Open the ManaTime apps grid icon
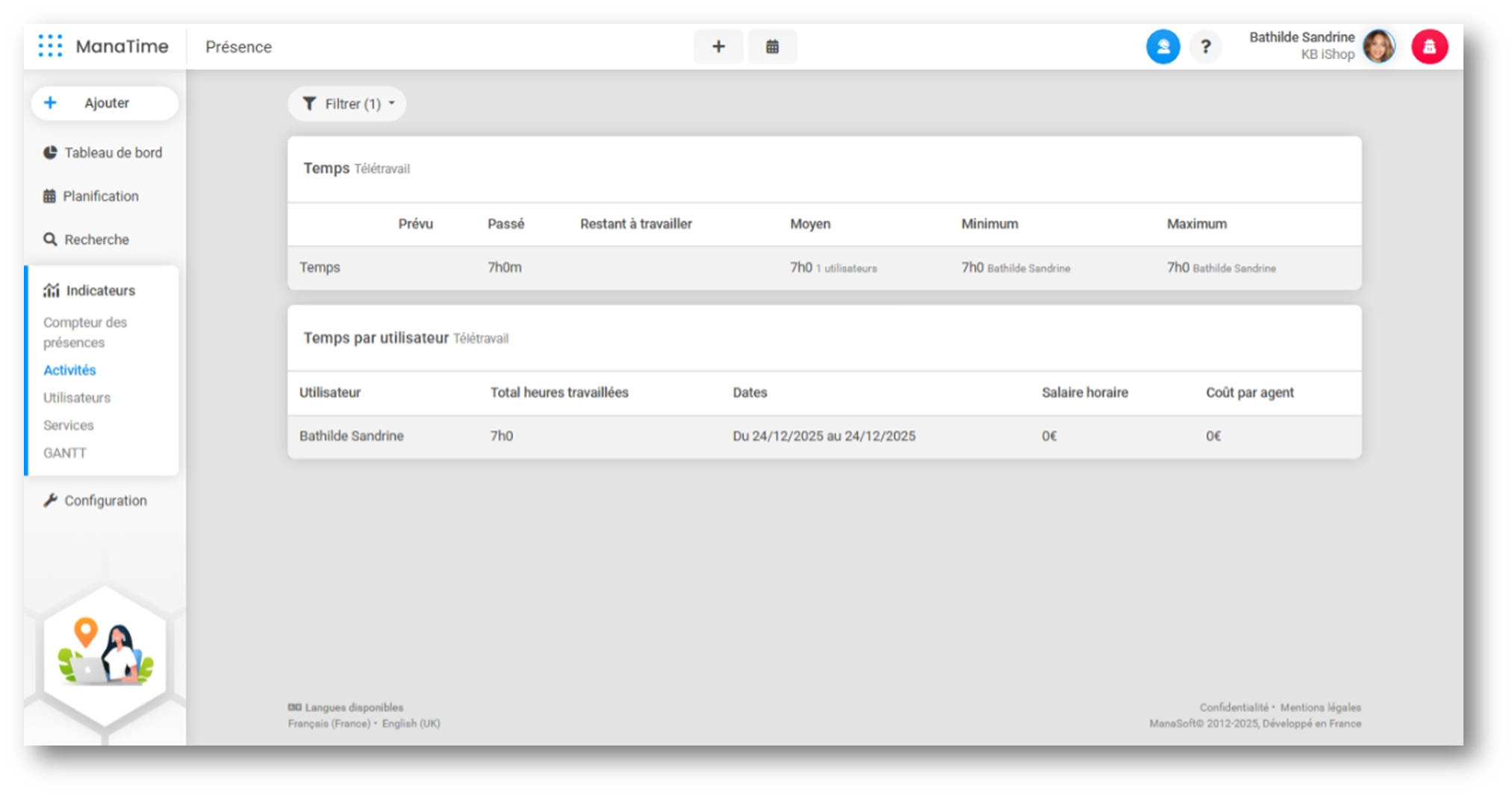The height and width of the screenshot is (794, 1512). (50, 46)
